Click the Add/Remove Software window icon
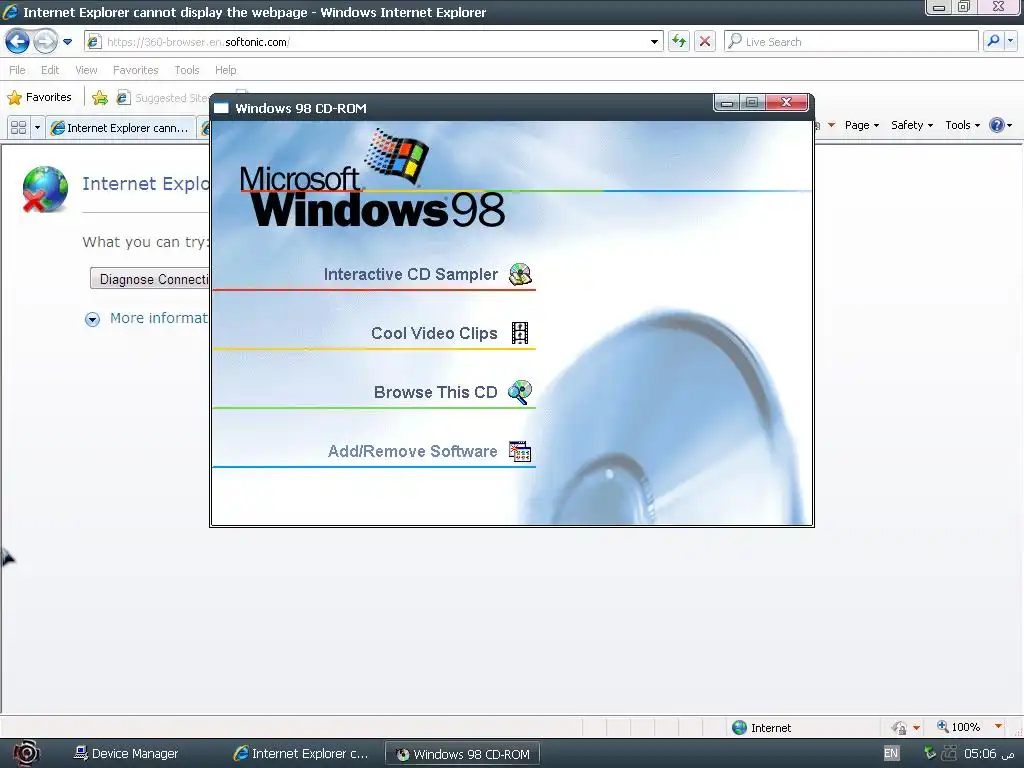Screen dimensions: 1024x768 click(520, 451)
